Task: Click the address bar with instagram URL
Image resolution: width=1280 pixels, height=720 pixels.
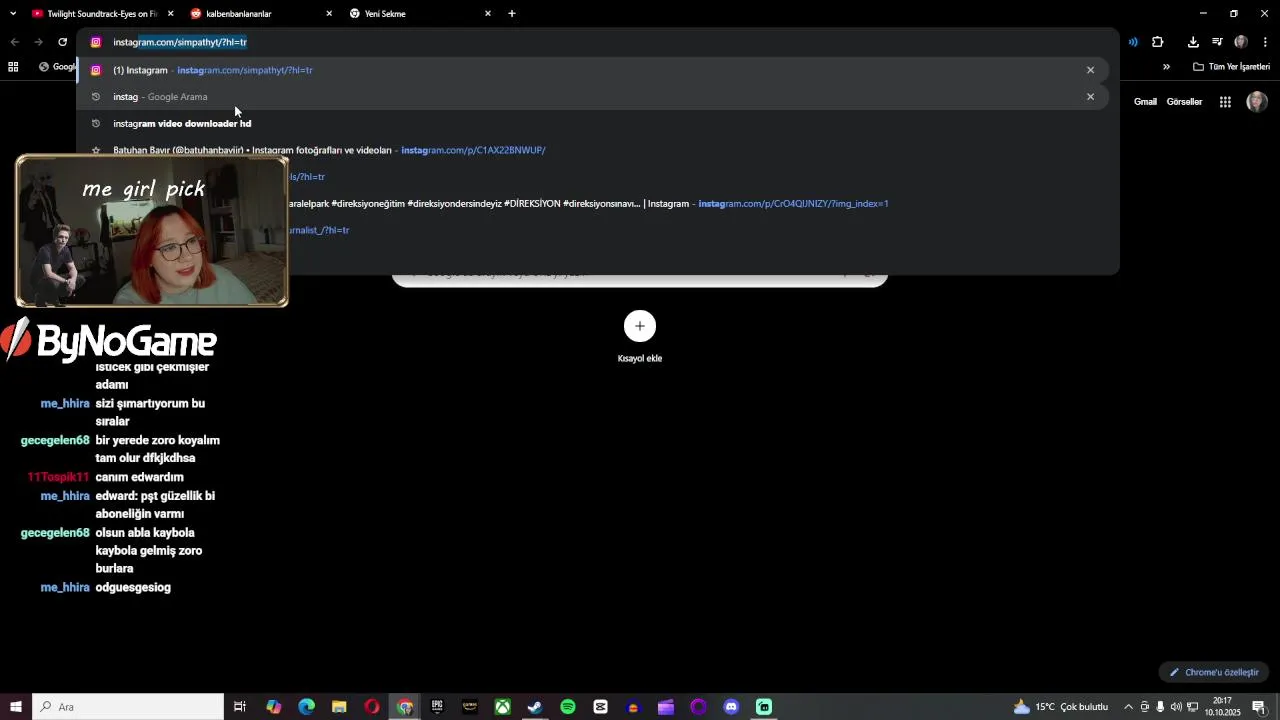Action: [x=598, y=42]
